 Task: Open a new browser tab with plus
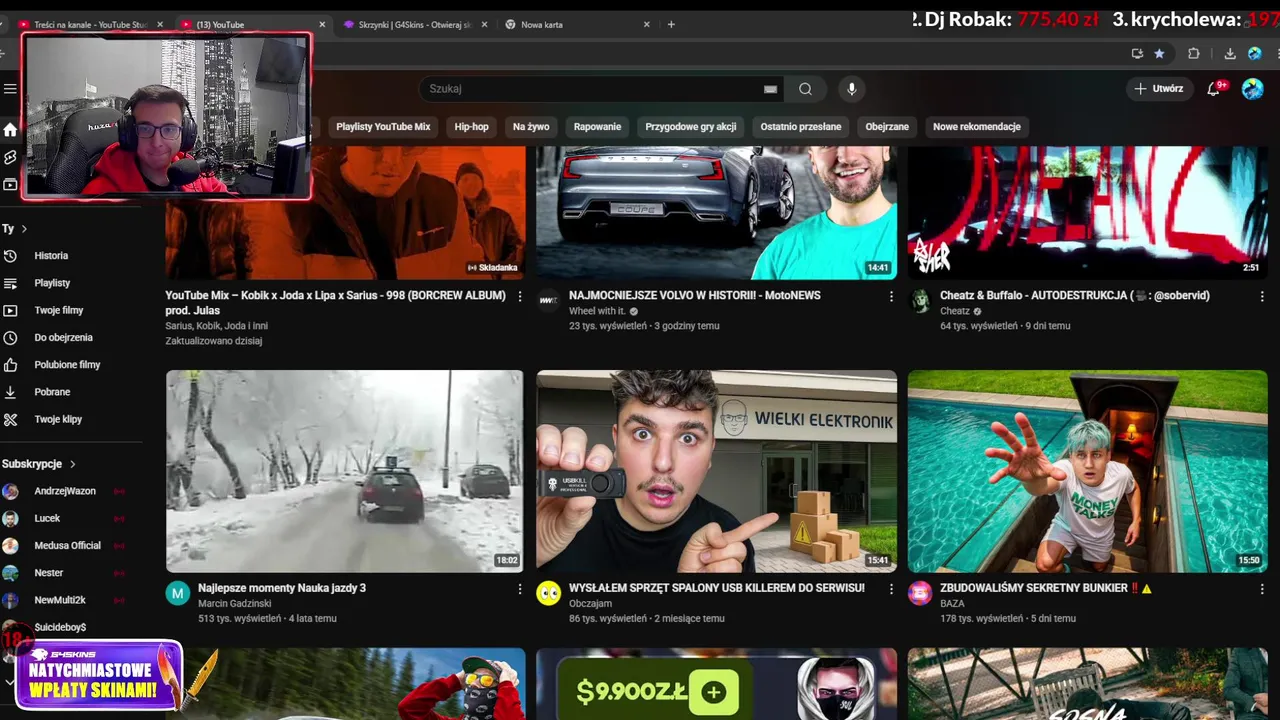point(671,25)
